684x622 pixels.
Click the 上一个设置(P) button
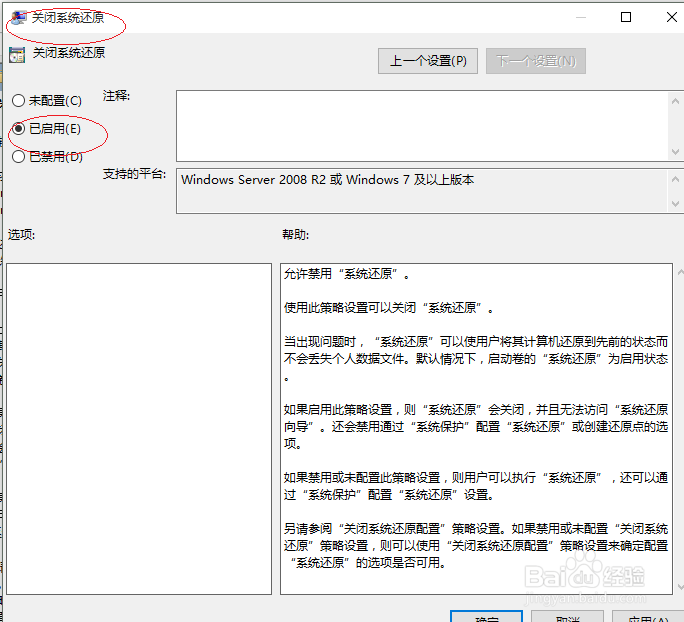point(428,61)
